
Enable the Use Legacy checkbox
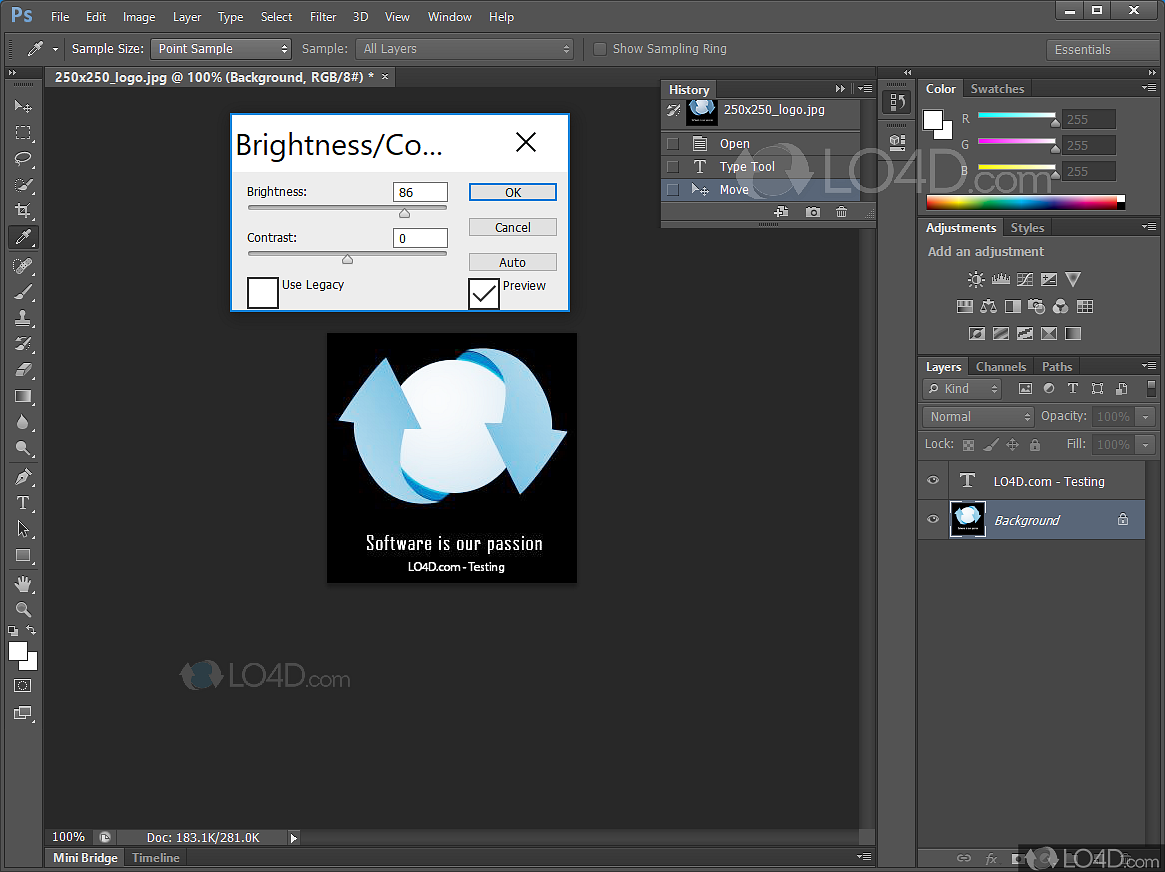point(263,293)
